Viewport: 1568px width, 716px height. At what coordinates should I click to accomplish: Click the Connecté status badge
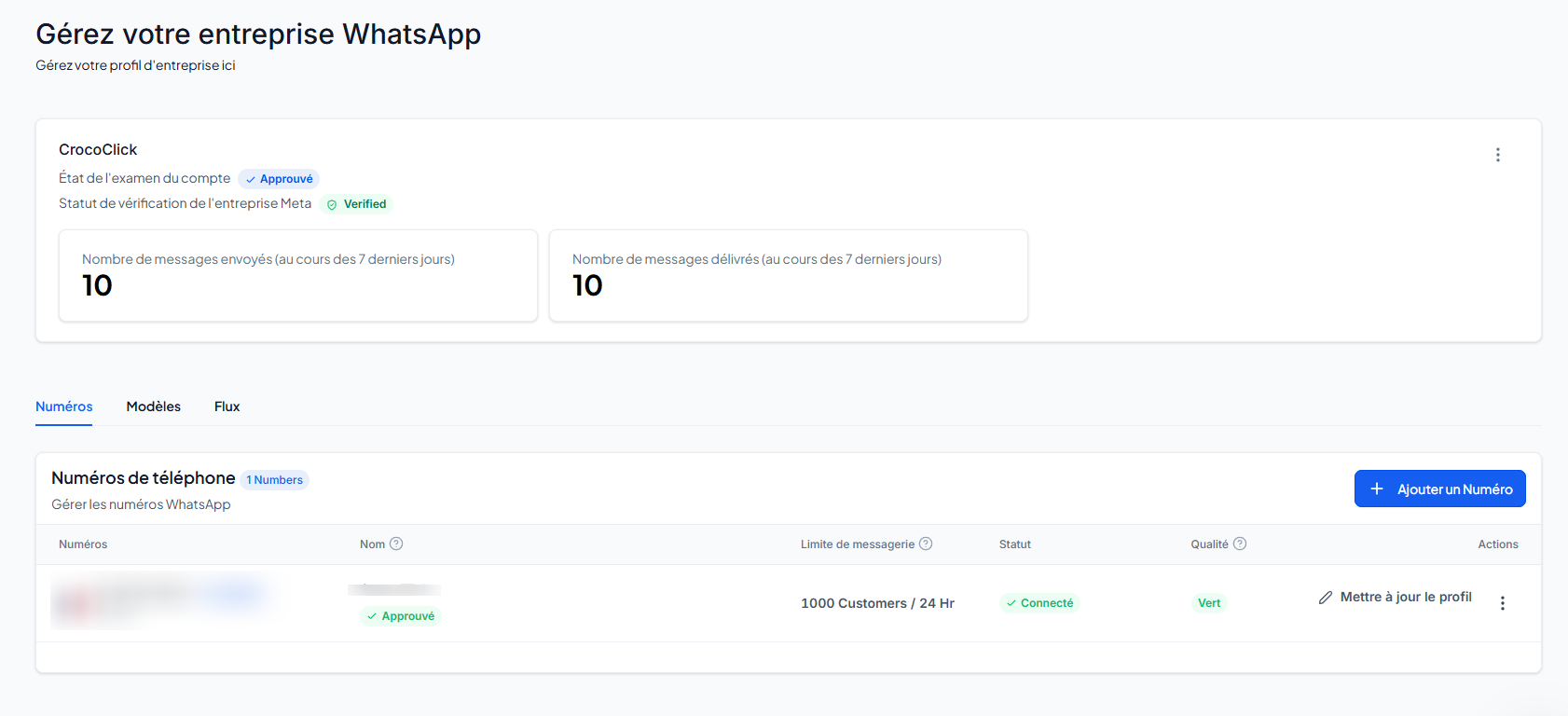(1039, 603)
